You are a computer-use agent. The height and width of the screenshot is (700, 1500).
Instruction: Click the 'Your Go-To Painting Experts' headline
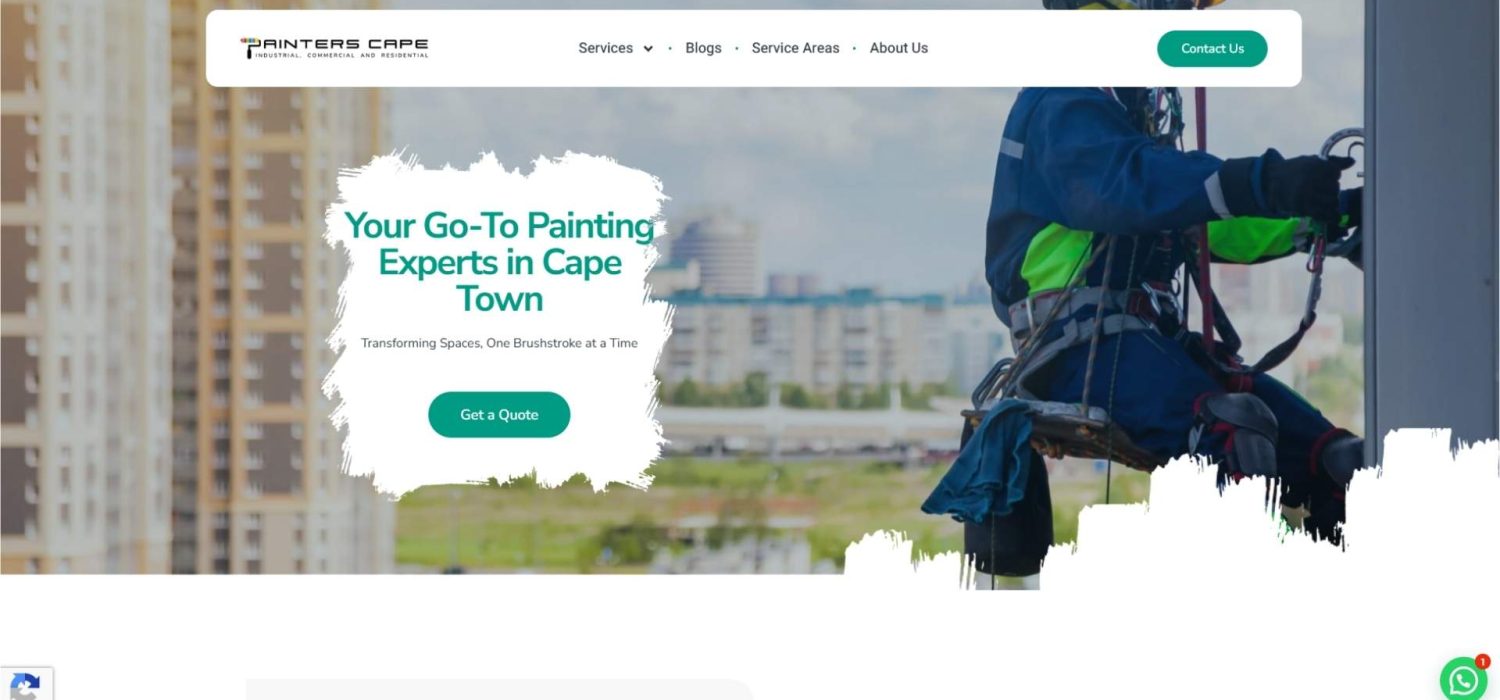click(499, 262)
